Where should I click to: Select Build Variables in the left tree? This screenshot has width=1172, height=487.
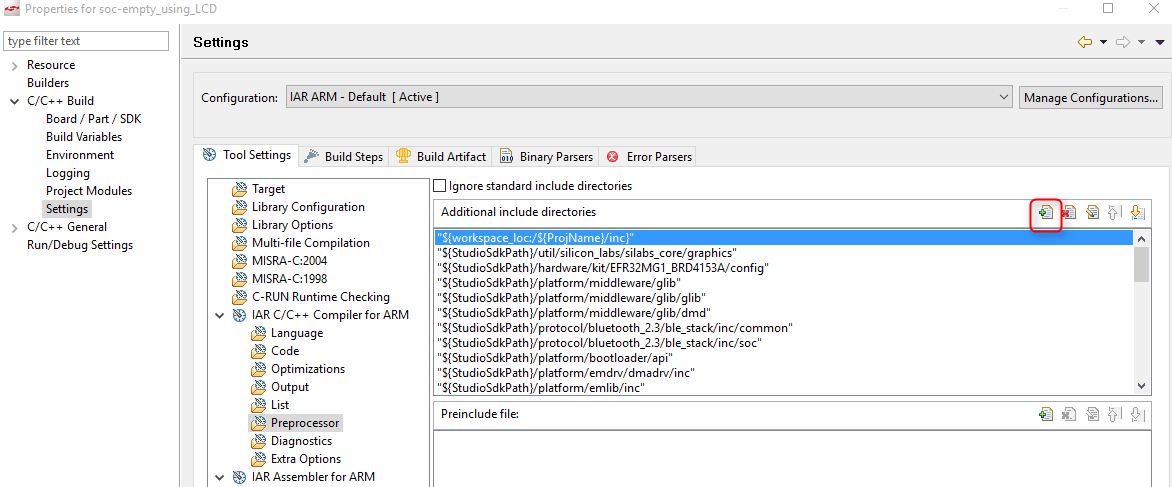point(84,137)
